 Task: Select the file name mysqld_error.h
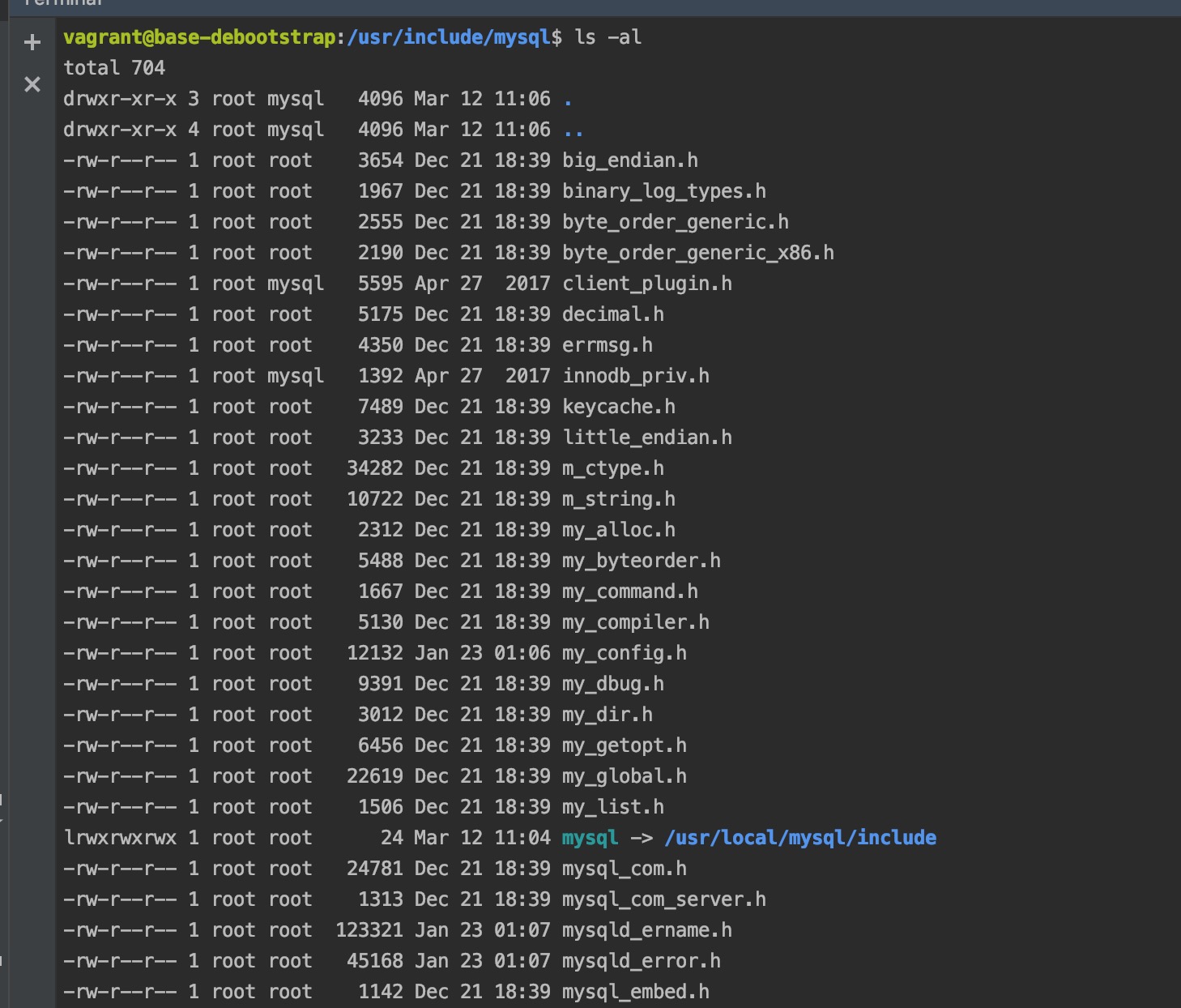(x=642, y=961)
